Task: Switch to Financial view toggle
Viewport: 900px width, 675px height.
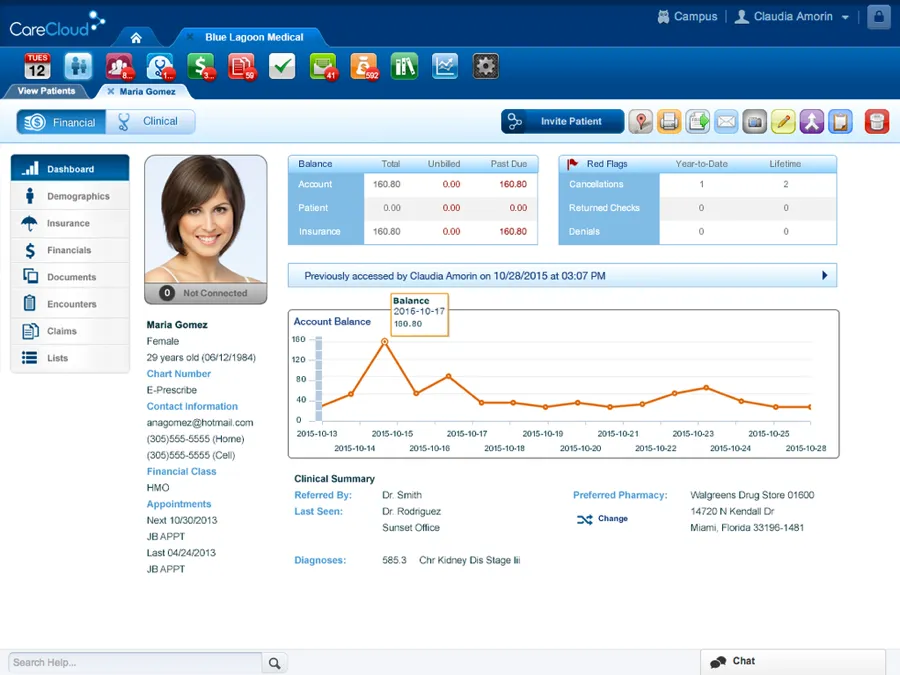Action: click(x=61, y=122)
